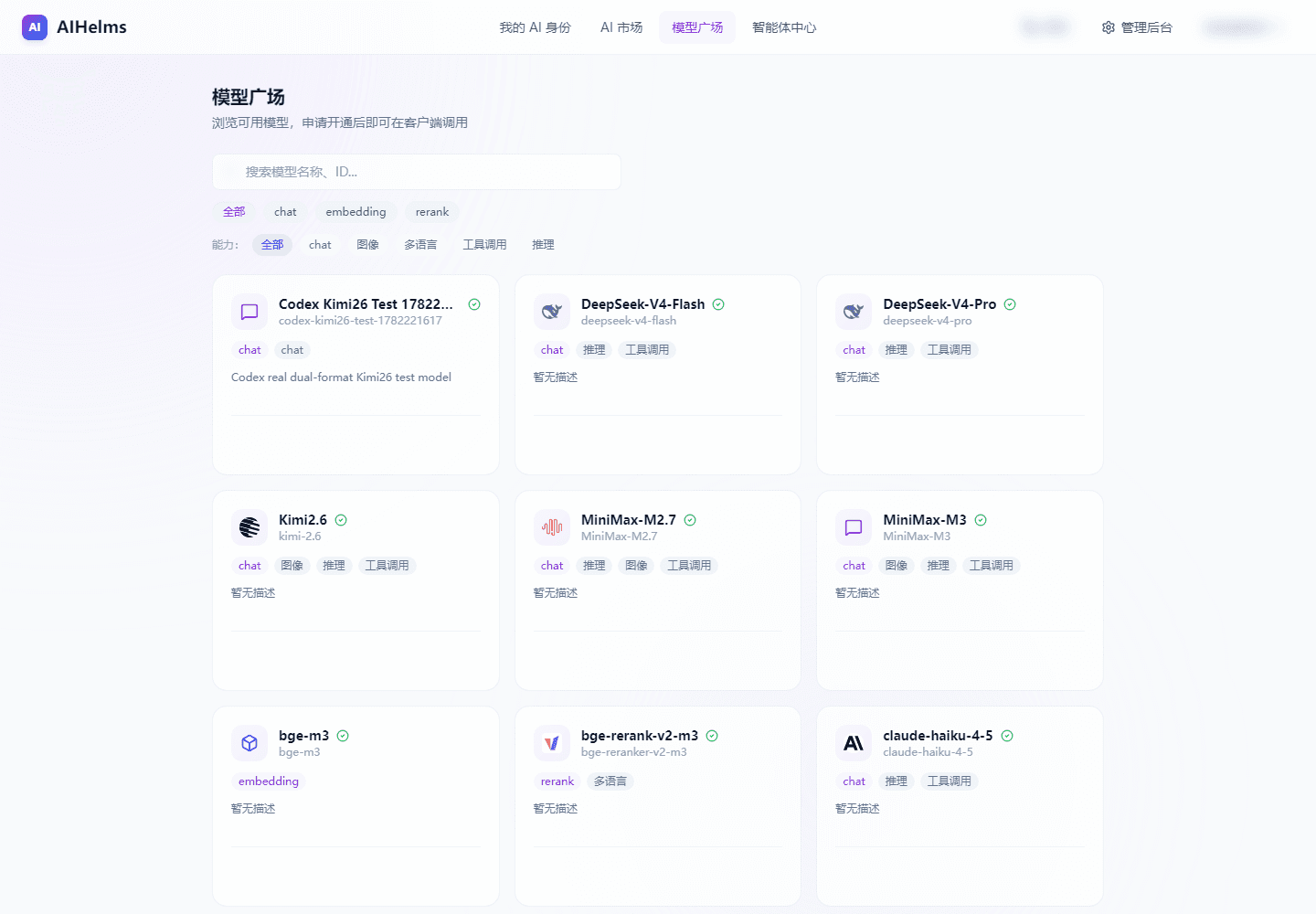Toggle chat capability in 能力 row

(x=320, y=245)
